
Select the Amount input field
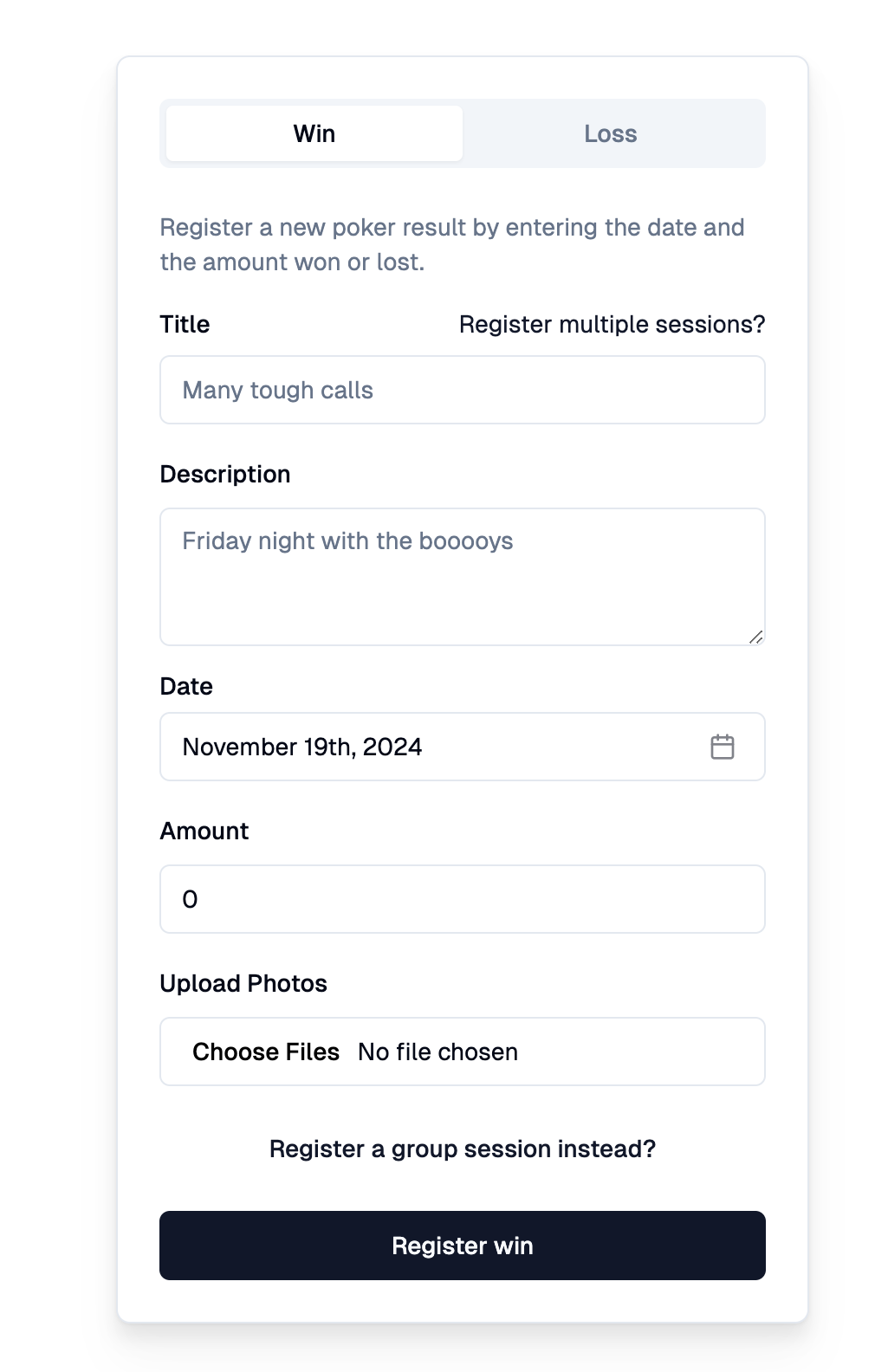coord(463,899)
